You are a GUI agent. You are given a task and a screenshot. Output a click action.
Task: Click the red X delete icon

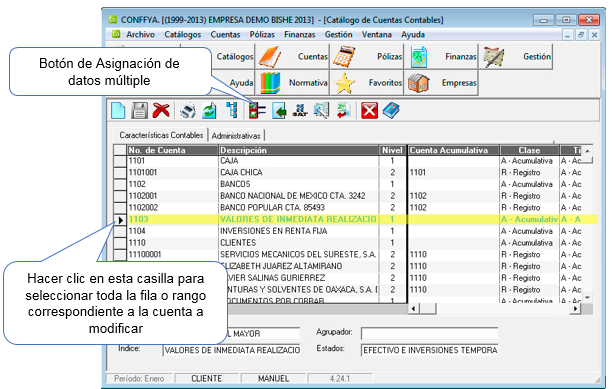point(161,110)
